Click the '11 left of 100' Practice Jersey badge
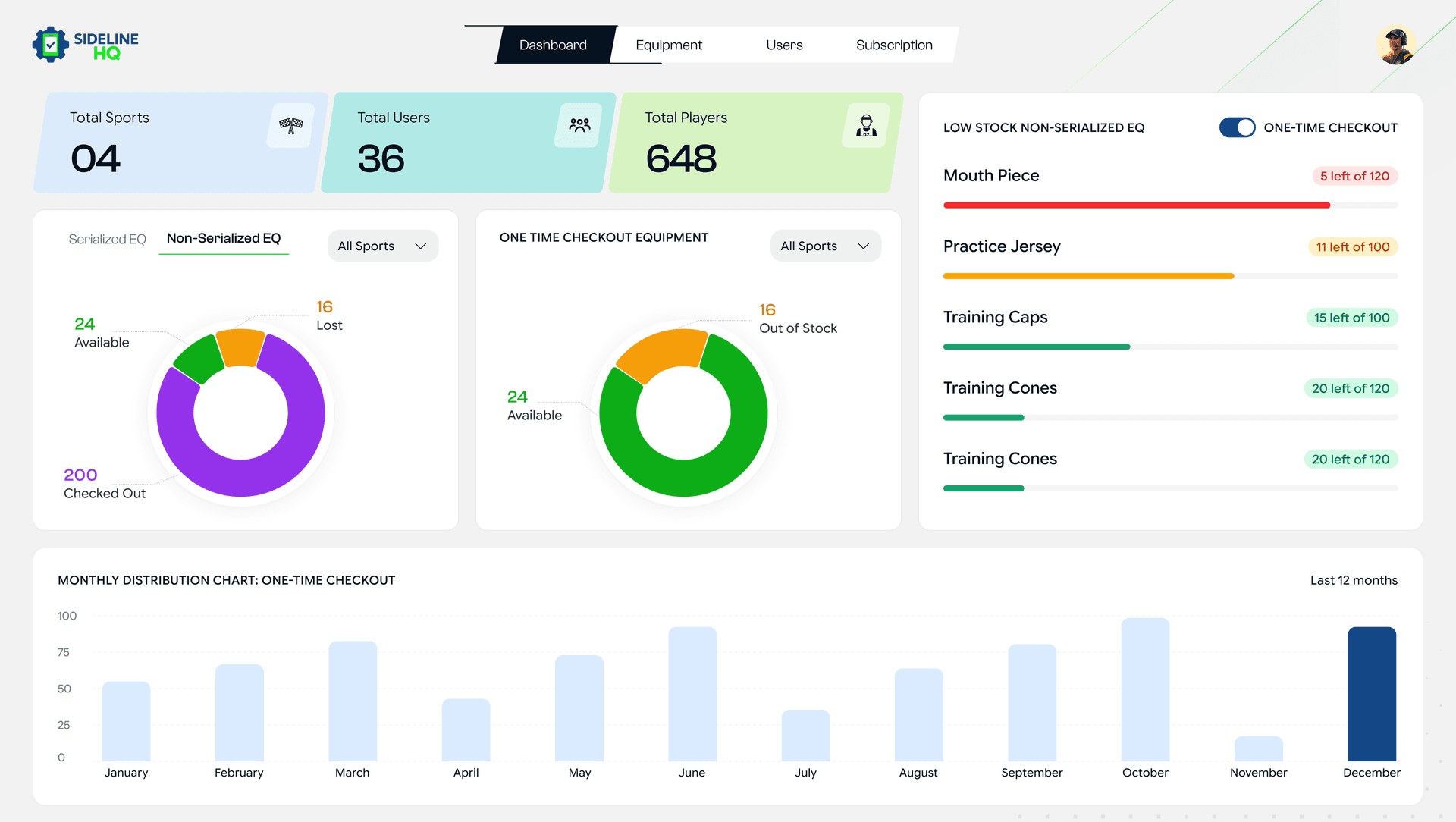Screen dimensions: 1456x822 pyautogui.click(x=1352, y=246)
